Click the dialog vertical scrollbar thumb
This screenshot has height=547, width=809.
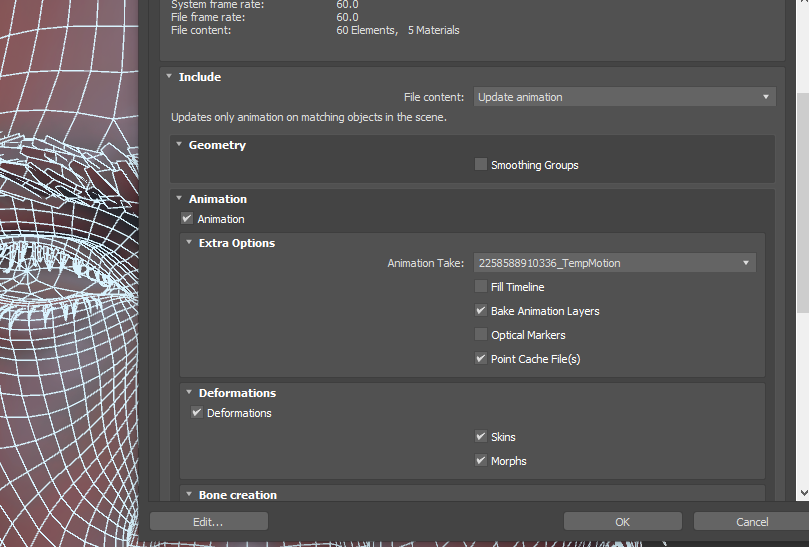tap(803, 203)
